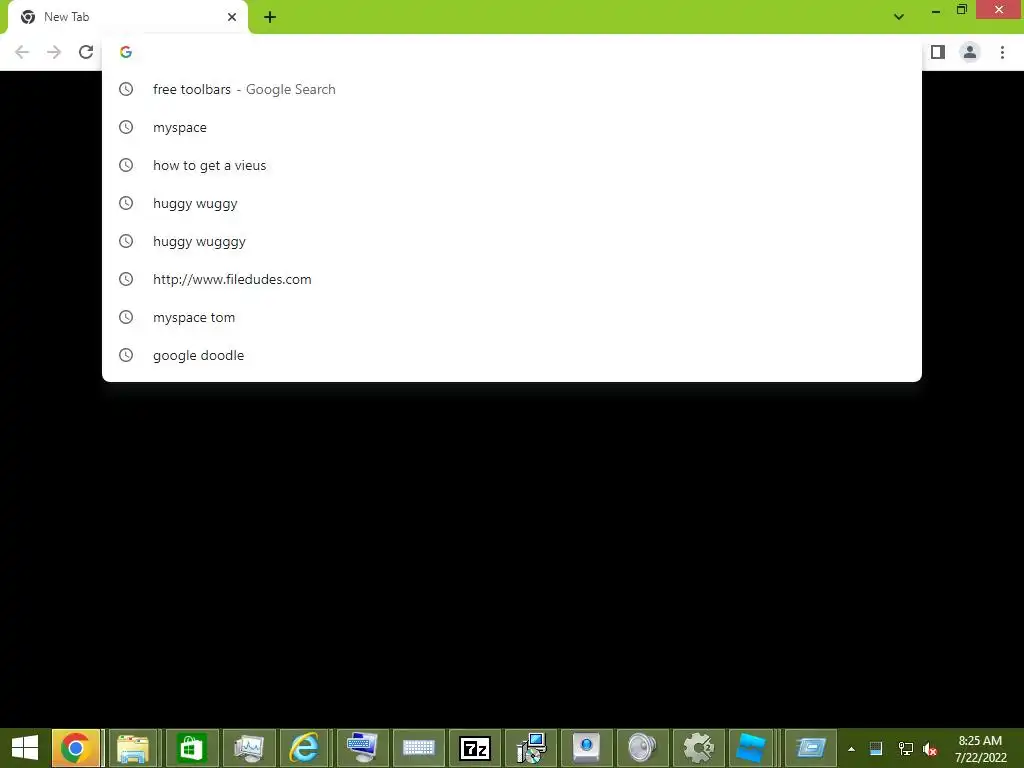This screenshot has width=1024, height=768.
Task: Choose the 'huggy wuggy' suggestion
Action: [x=512, y=203]
